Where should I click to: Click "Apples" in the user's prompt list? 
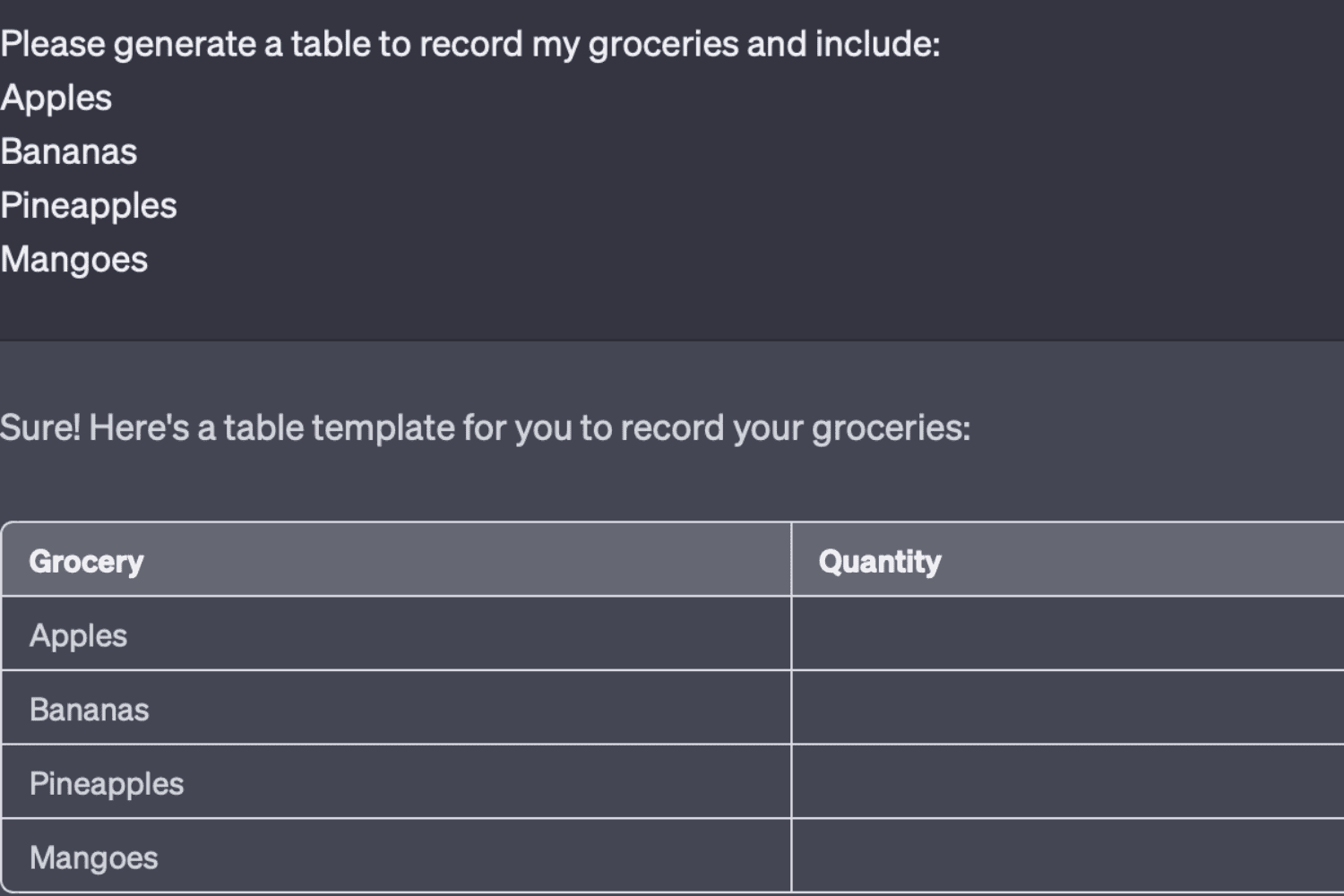[x=56, y=98]
